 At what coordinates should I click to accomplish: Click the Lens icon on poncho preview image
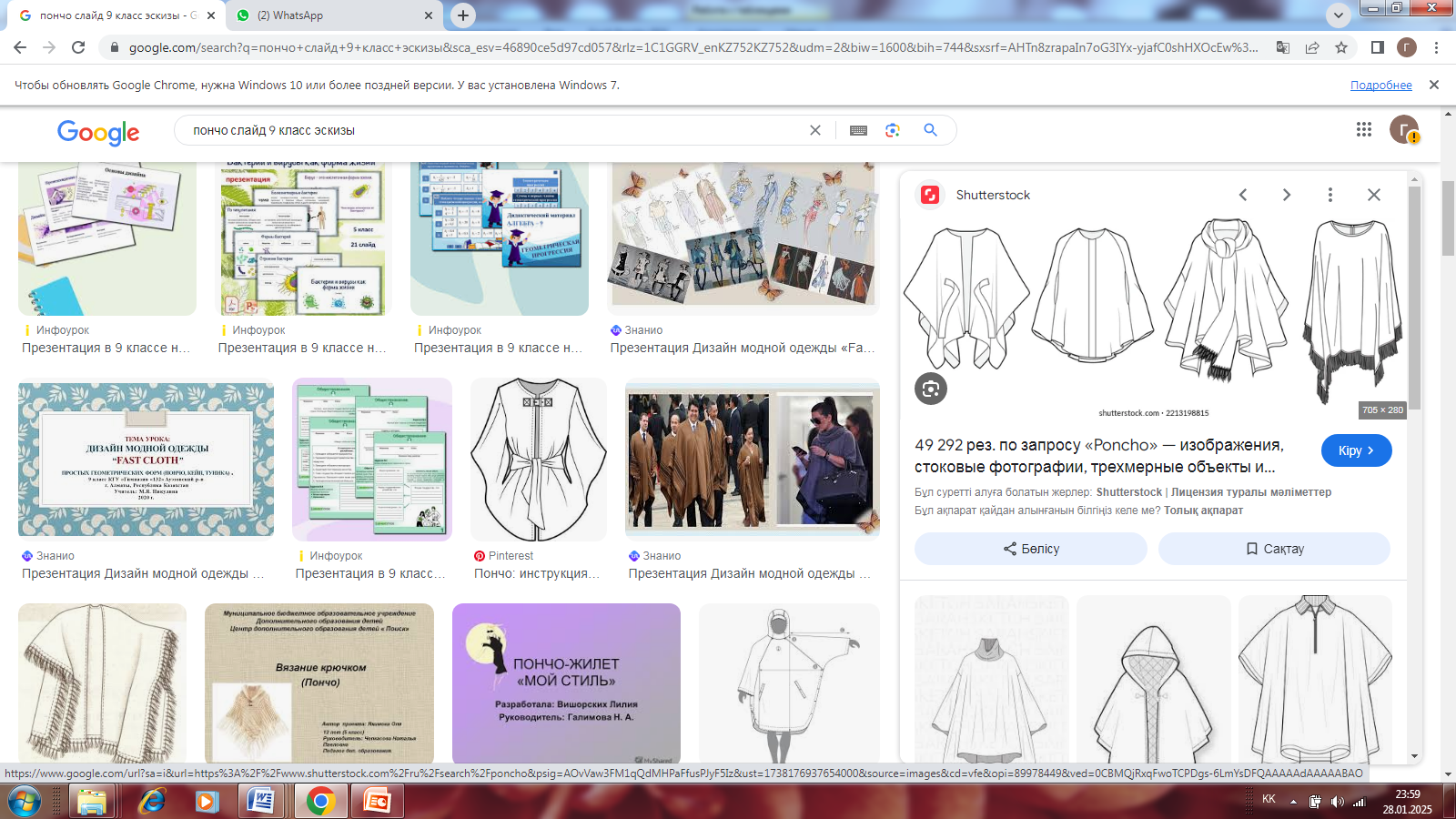point(930,389)
